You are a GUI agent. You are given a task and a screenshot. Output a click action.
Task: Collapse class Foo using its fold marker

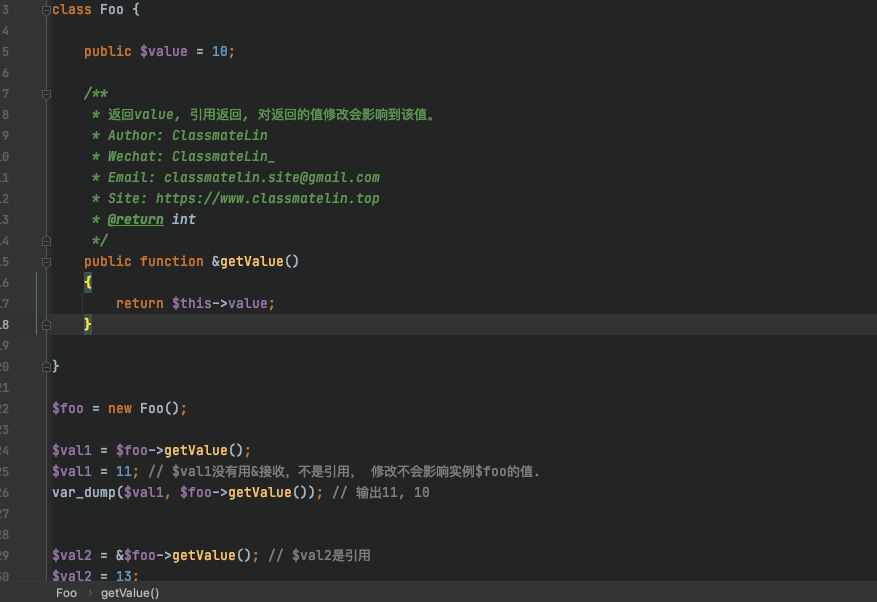pyautogui.click(x=46, y=9)
